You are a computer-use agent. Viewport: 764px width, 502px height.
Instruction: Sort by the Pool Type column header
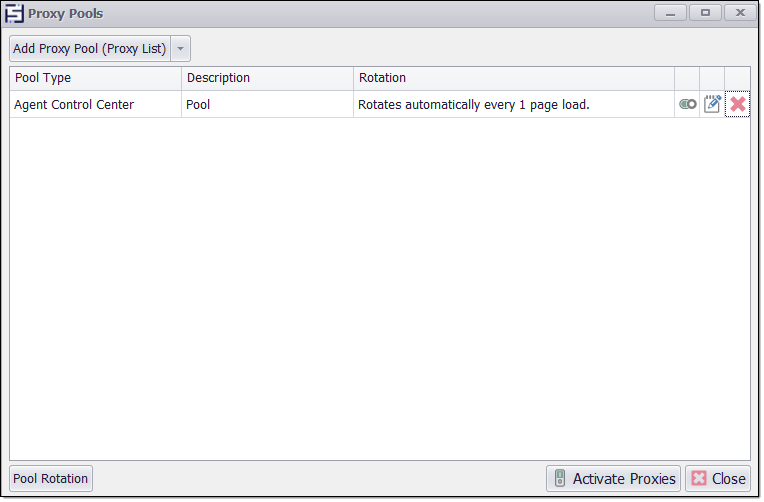(95, 78)
